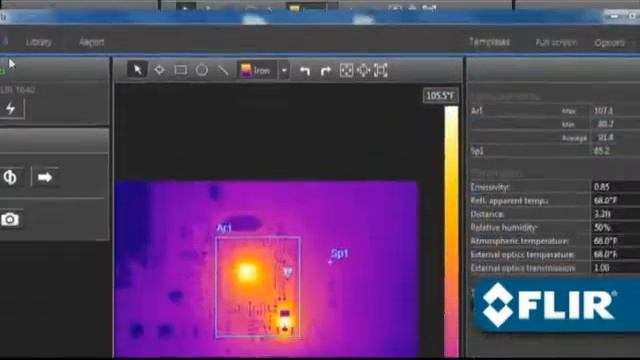Click the temperature color scale bar
The width and height of the screenshot is (640, 360).
pos(451,231)
